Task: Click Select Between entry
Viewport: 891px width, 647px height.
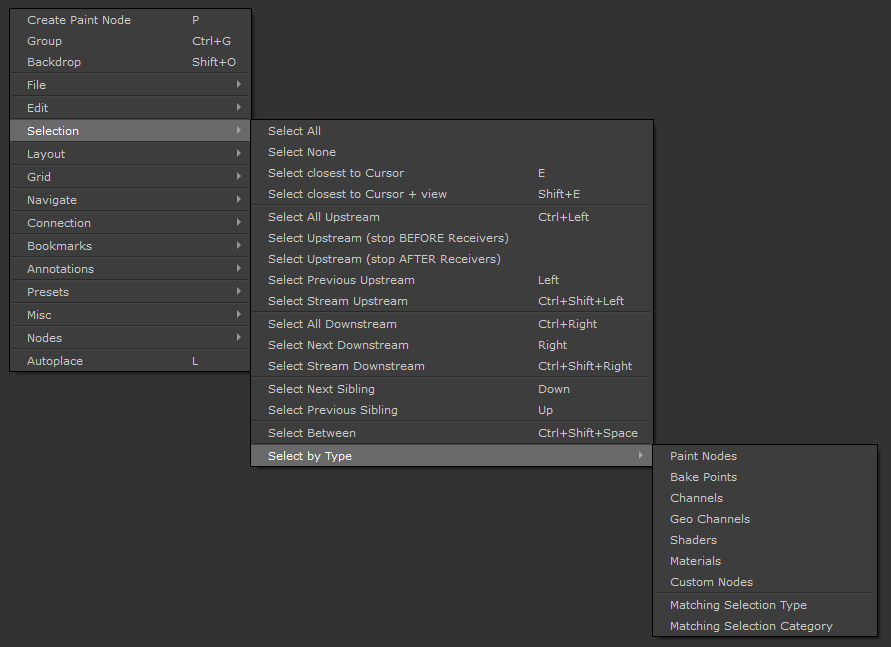Action: click(312, 433)
